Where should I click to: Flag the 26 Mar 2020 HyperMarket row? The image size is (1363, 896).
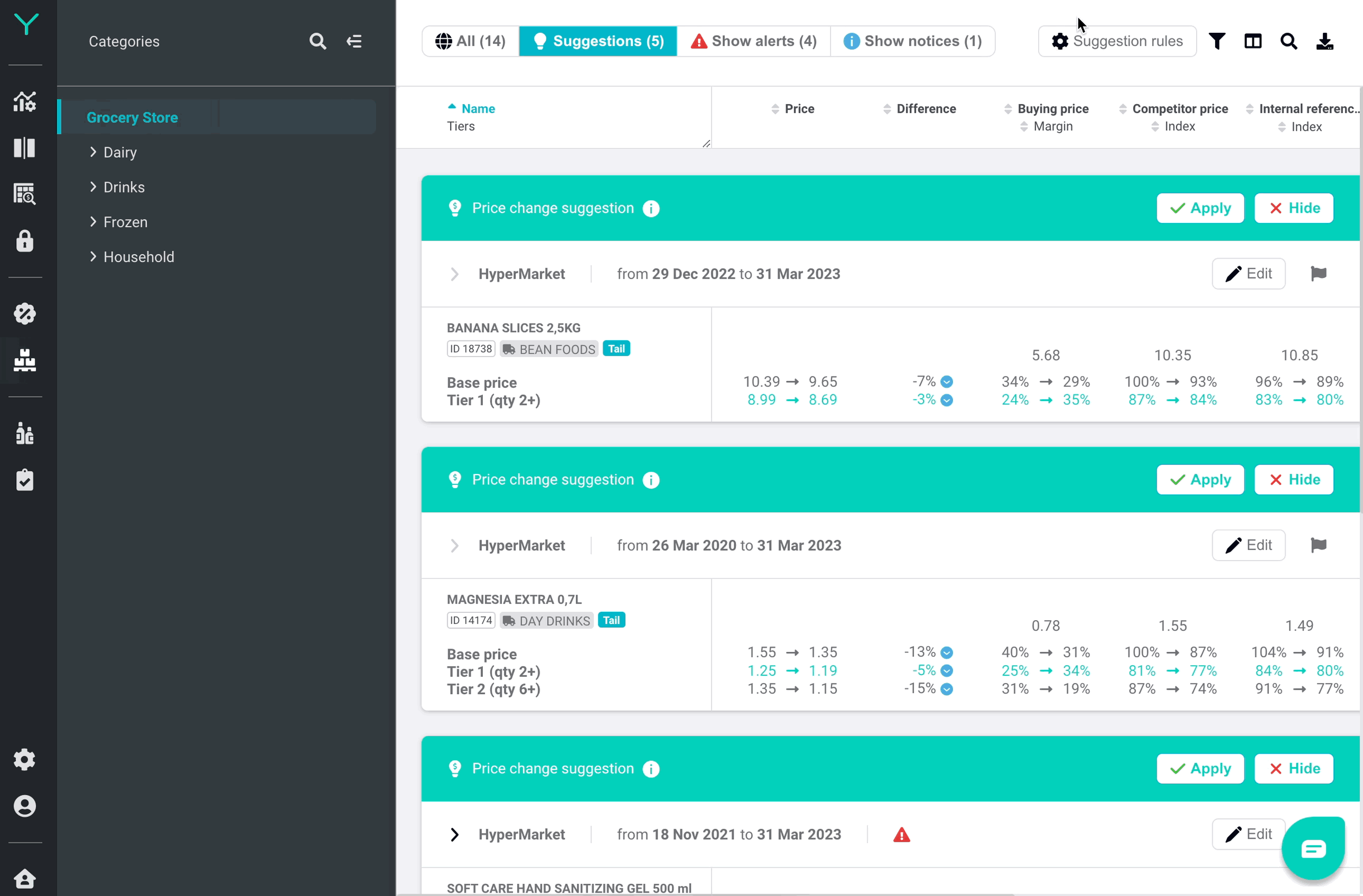(x=1319, y=545)
